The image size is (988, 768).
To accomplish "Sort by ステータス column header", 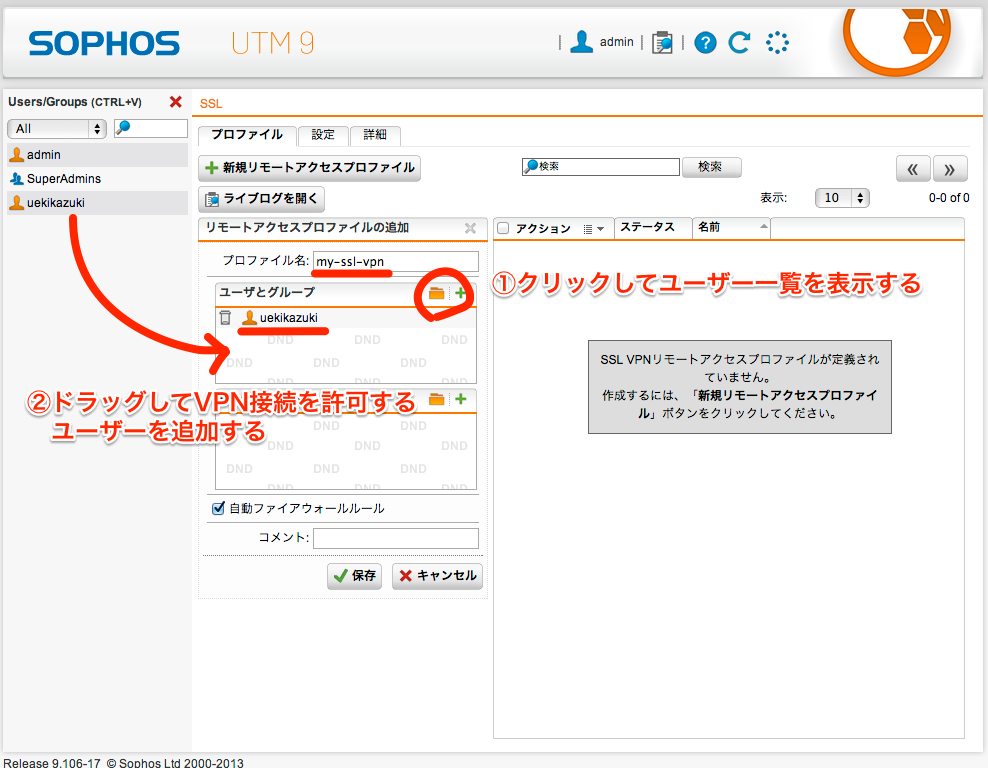I will click(x=653, y=227).
